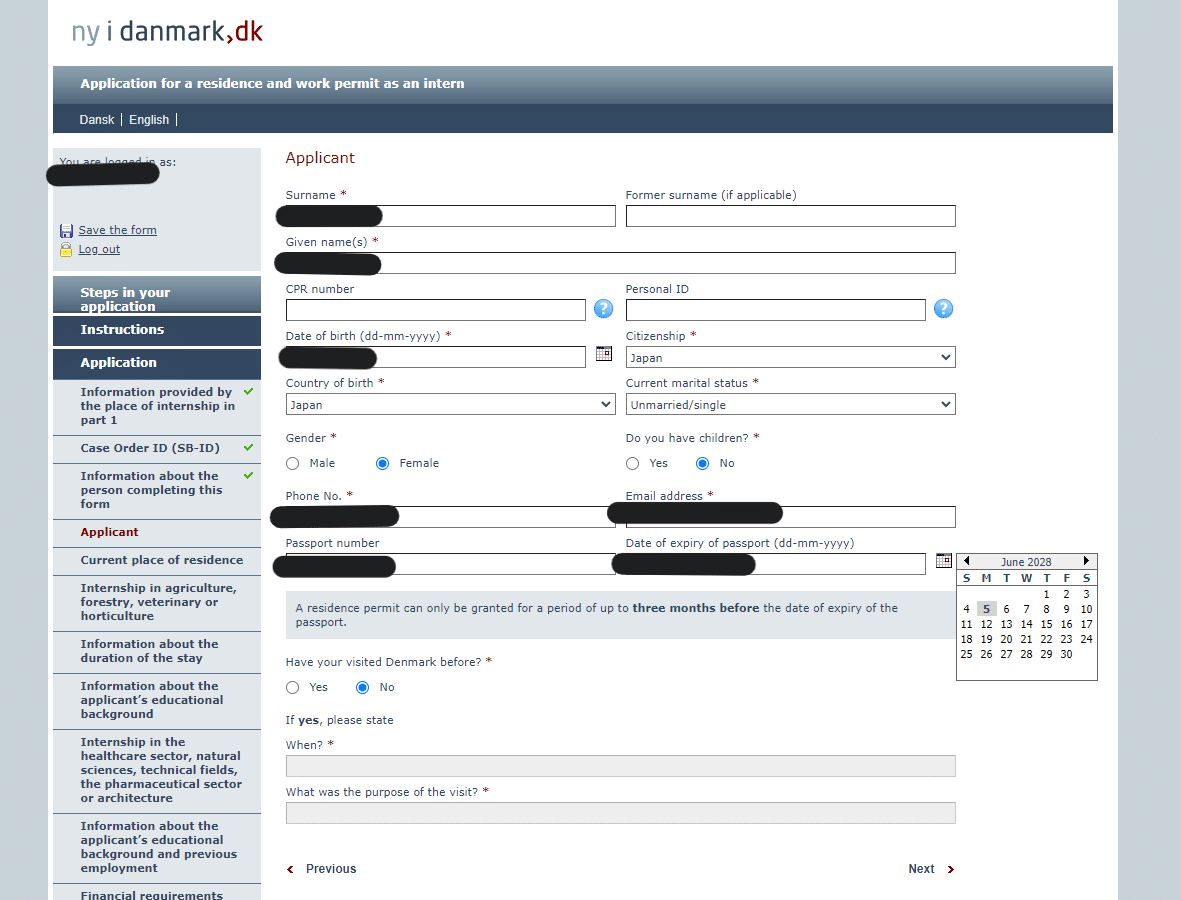Pick June 30 in the calendar
This screenshot has width=1181, height=900.
[1067, 654]
